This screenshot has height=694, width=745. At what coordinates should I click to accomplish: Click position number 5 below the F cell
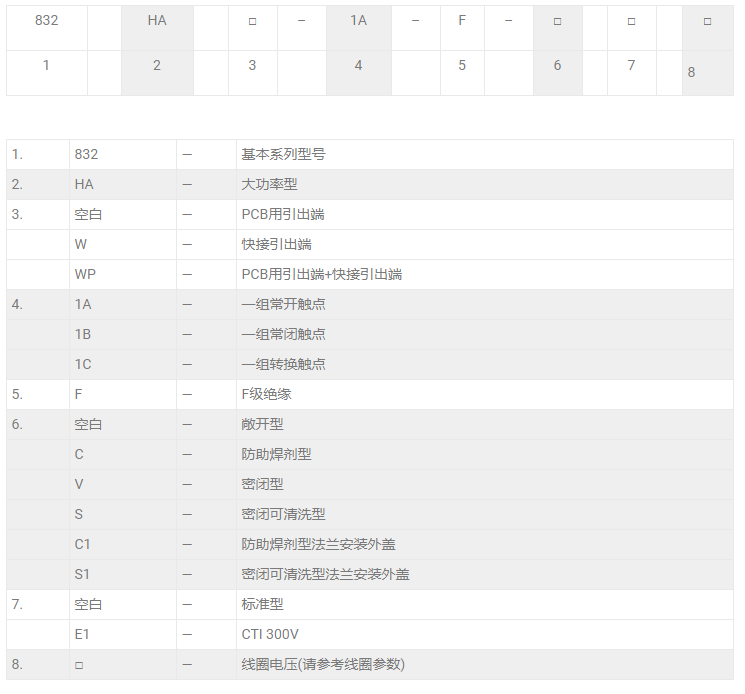[x=462, y=65]
